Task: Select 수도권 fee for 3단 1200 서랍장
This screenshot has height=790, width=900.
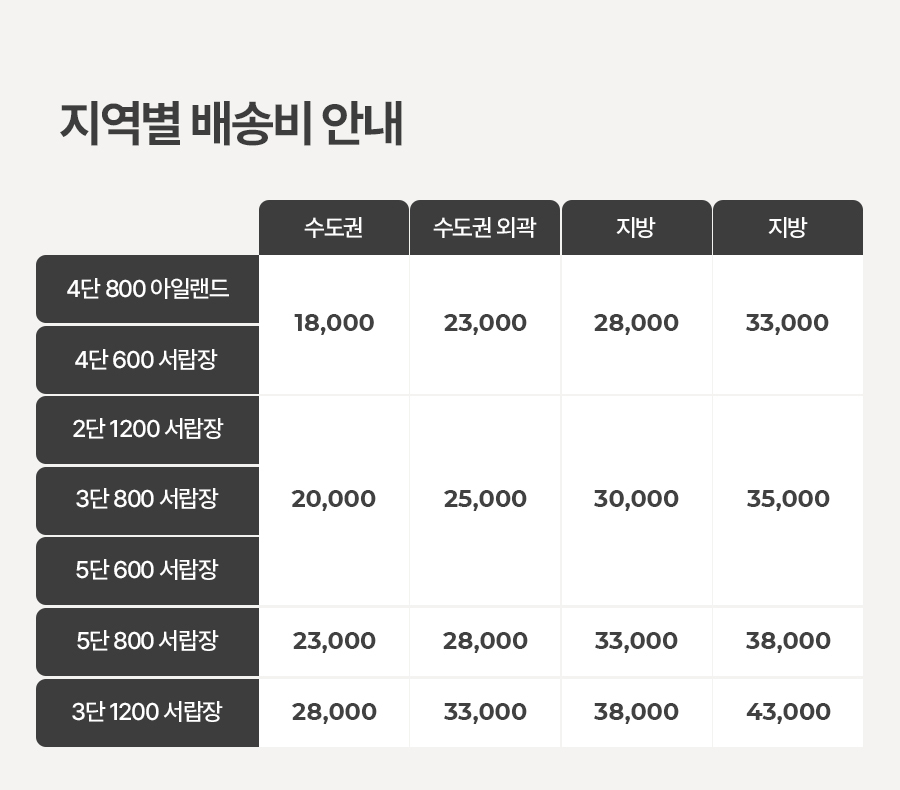Action: pyautogui.click(x=334, y=712)
